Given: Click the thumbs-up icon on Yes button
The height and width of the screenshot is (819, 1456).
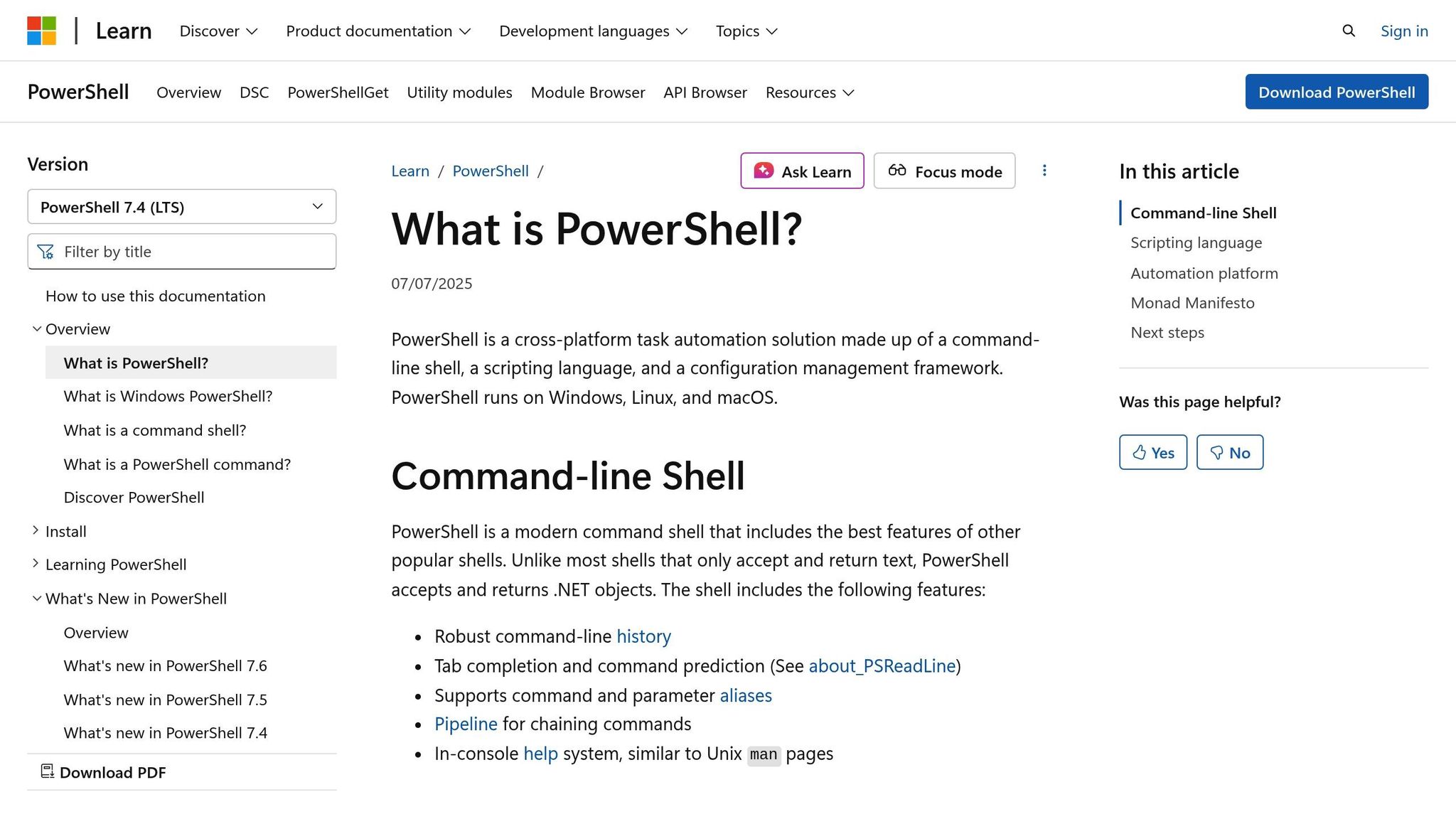Looking at the screenshot, I should tap(1140, 452).
